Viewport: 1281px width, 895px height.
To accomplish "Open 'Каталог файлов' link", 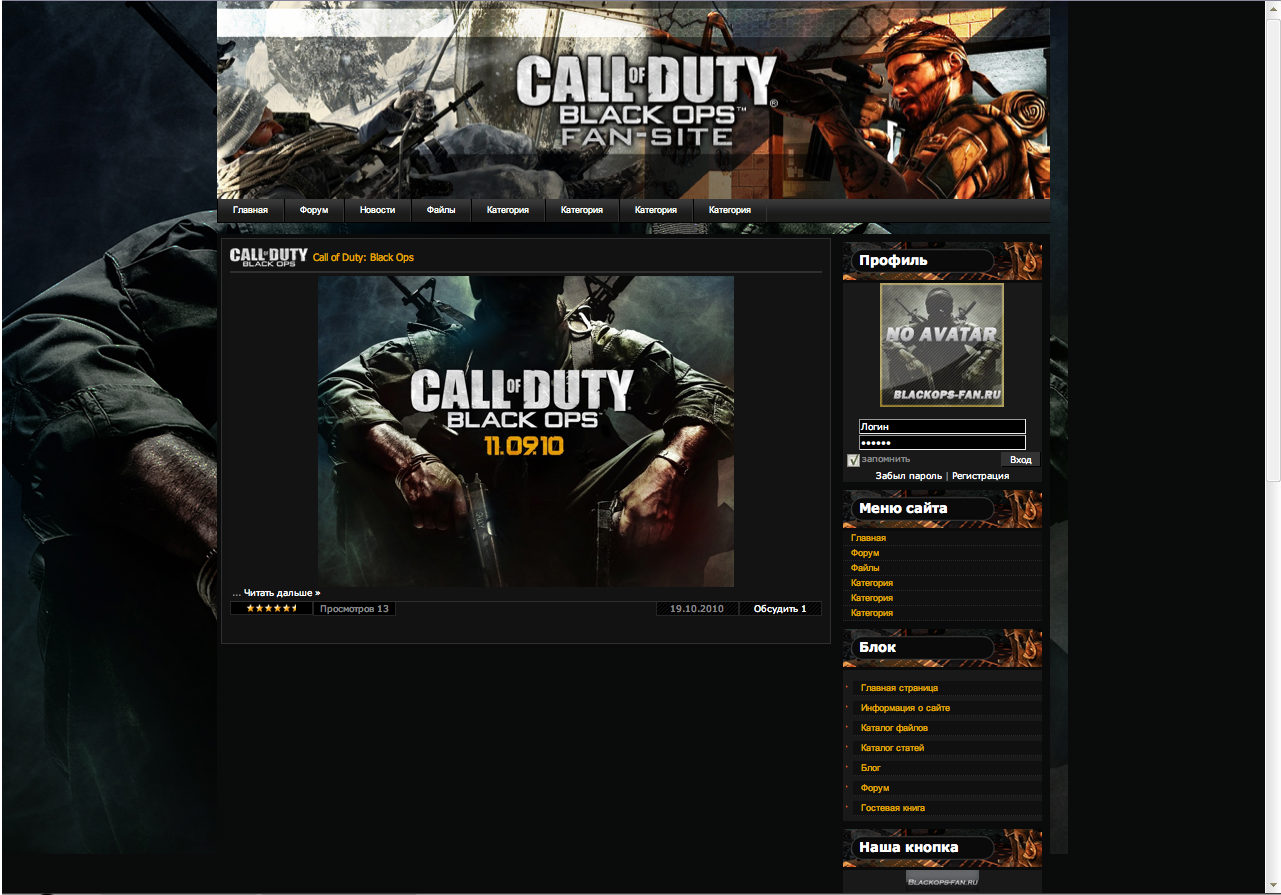I will click(x=894, y=728).
